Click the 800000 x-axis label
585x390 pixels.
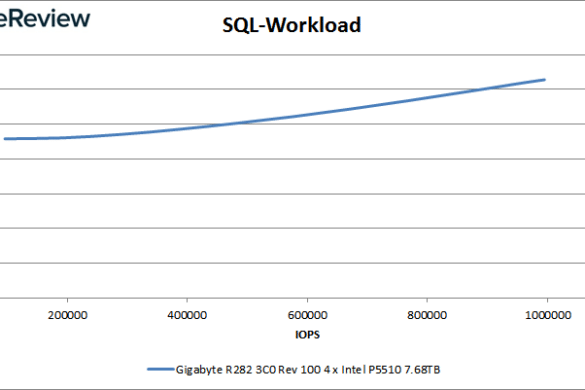click(427, 315)
